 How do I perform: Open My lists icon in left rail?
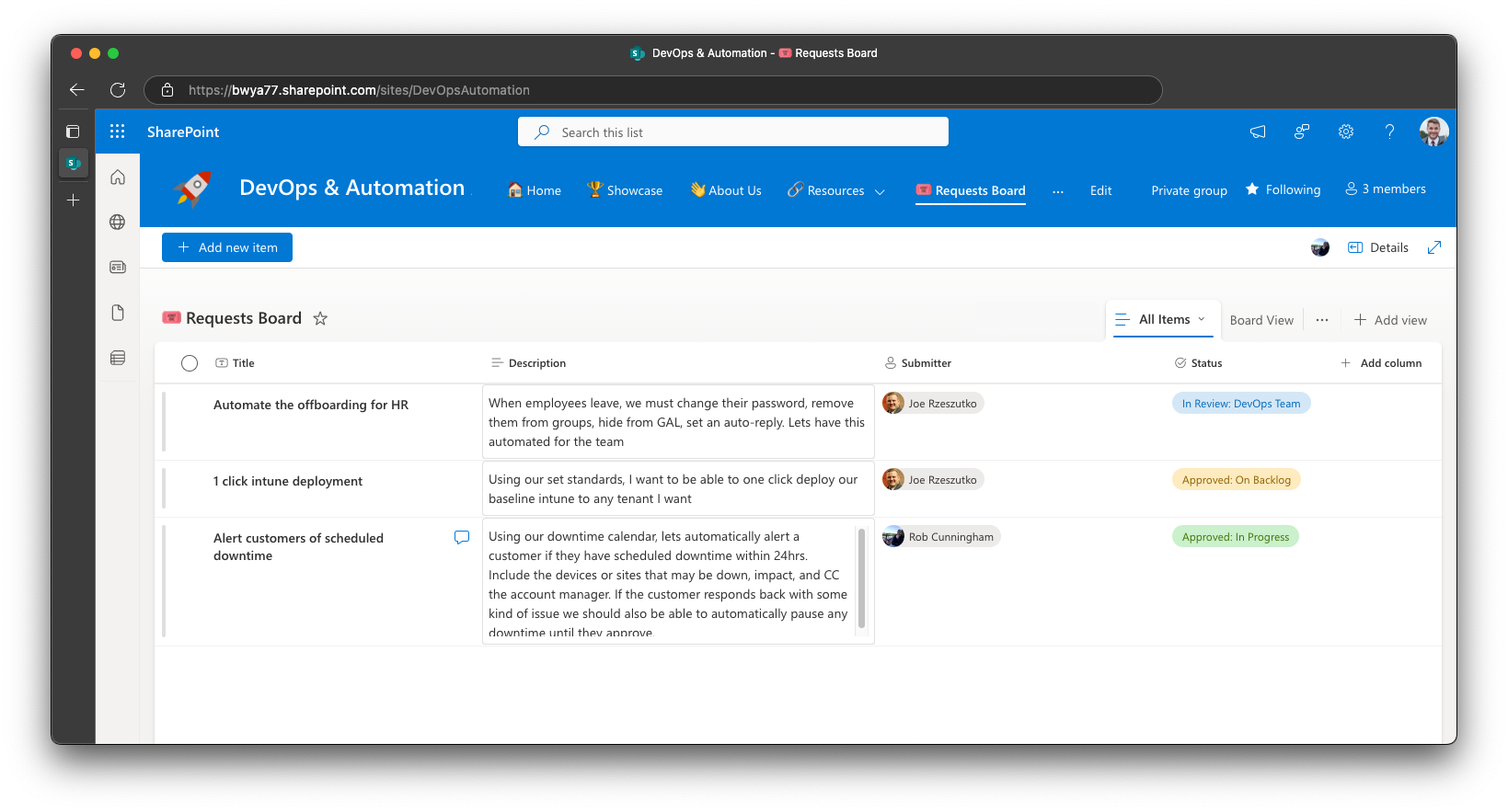(118, 358)
